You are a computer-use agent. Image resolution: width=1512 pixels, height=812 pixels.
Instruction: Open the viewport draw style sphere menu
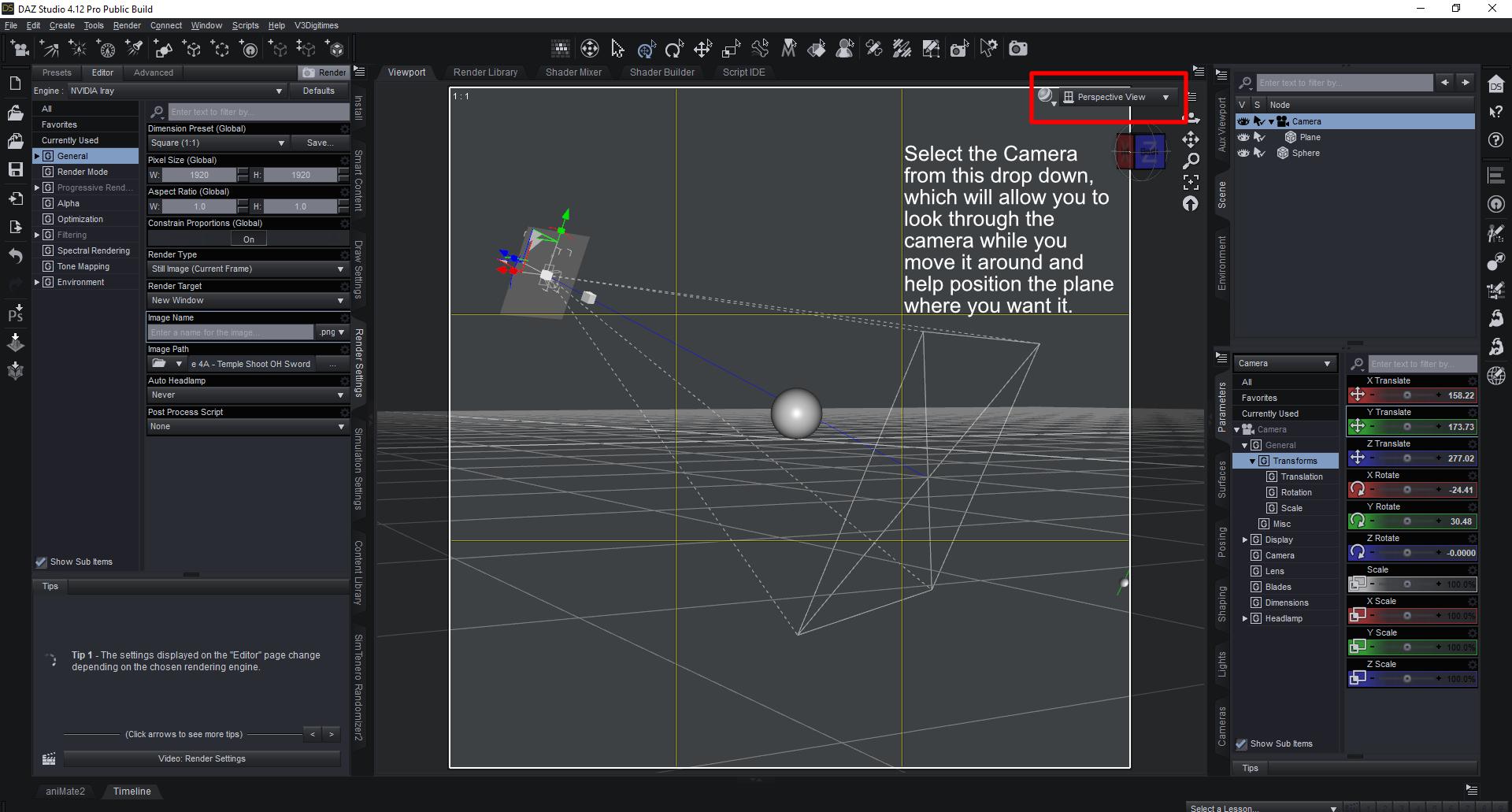1047,97
